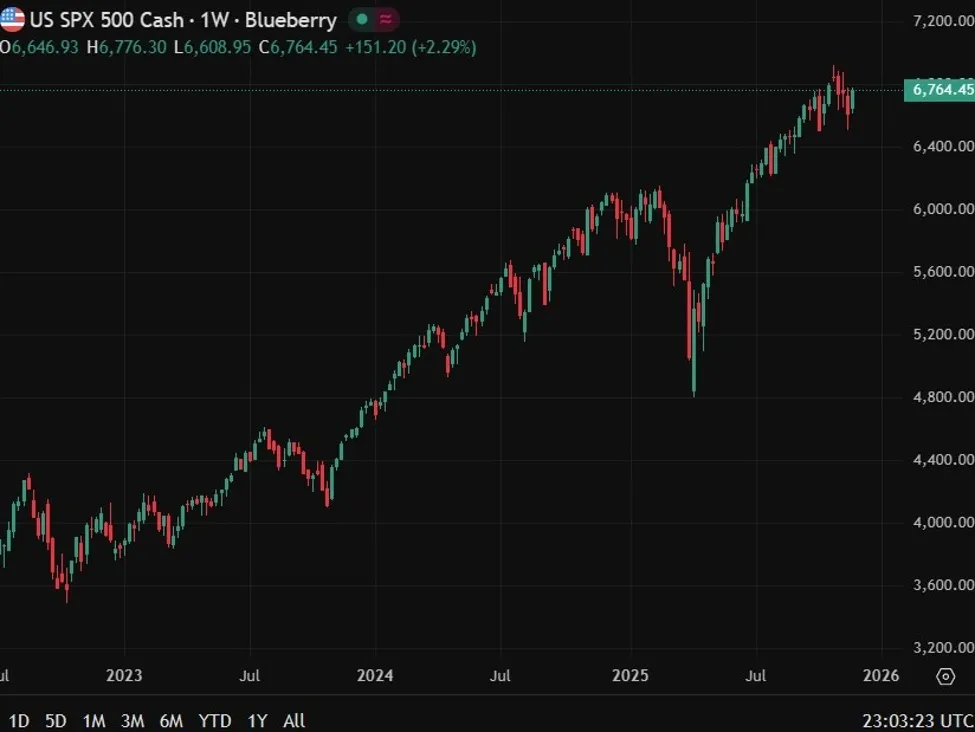Click the 2024 label on time axis
975x732 pixels.
[x=376, y=676]
